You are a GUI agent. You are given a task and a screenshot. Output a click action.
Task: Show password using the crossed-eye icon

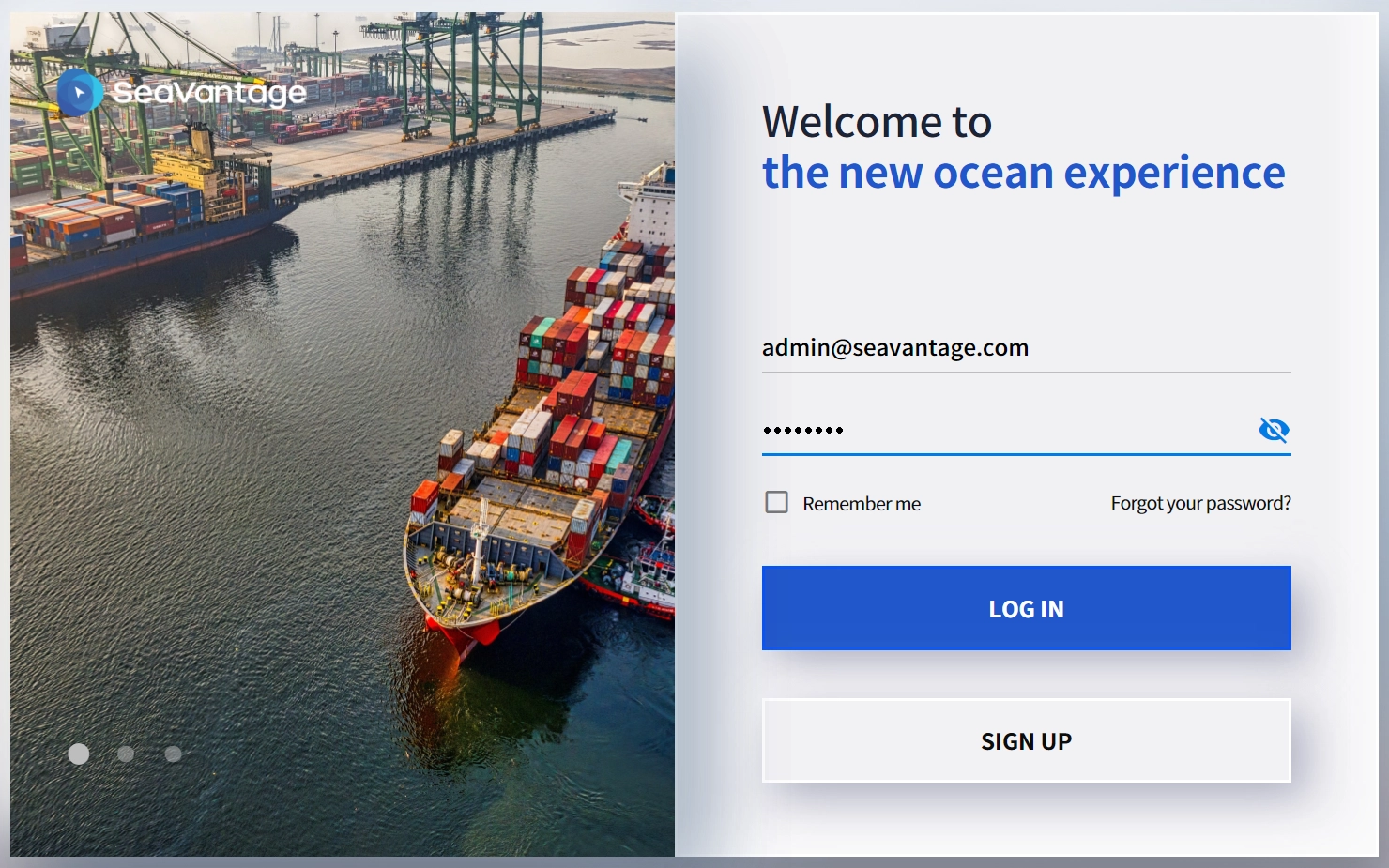pos(1274,430)
